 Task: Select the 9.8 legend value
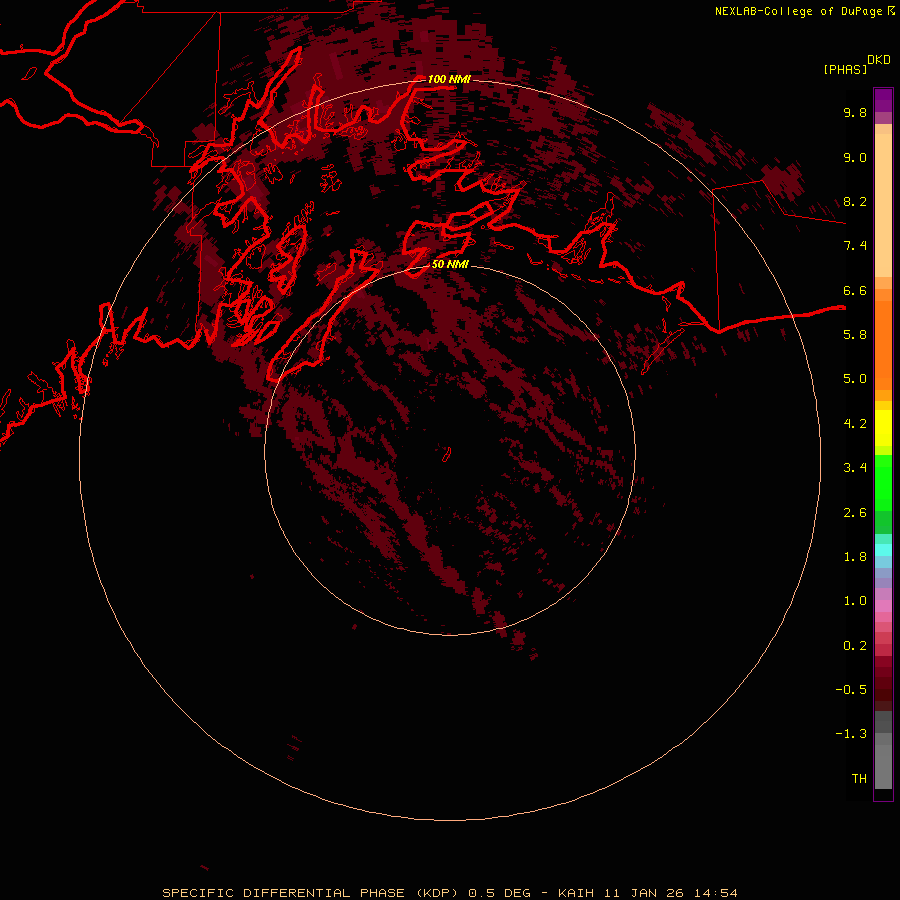click(x=855, y=112)
